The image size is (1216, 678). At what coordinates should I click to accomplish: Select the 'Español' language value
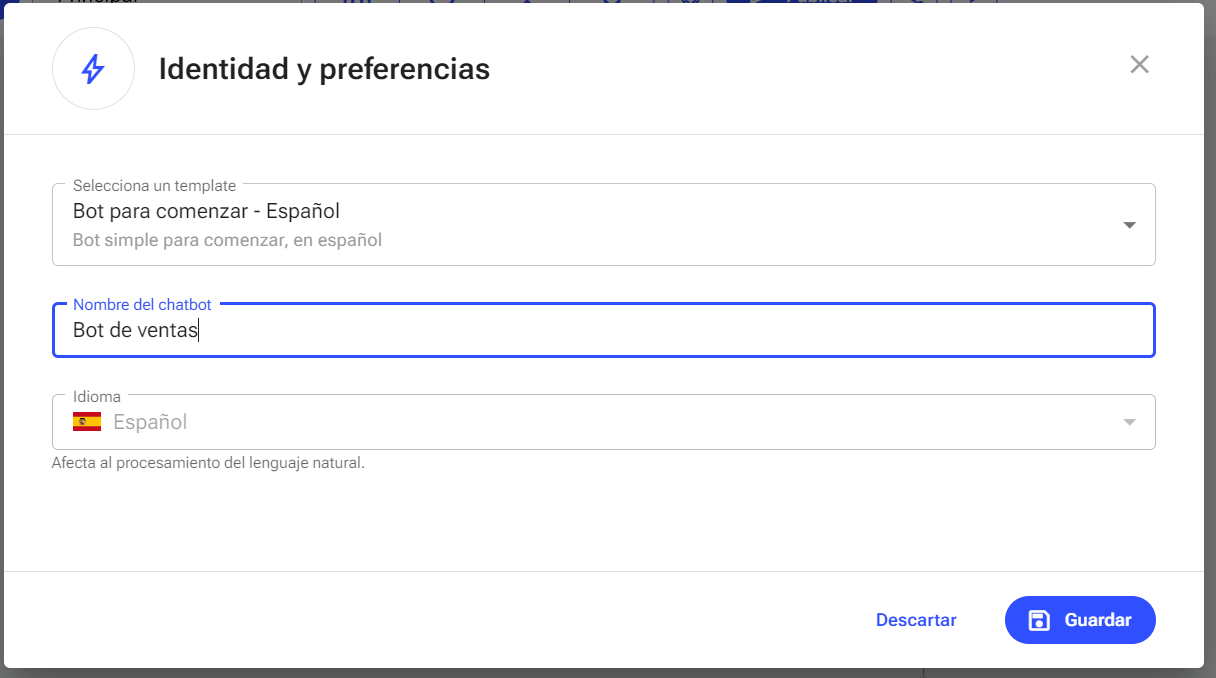tap(150, 422)
